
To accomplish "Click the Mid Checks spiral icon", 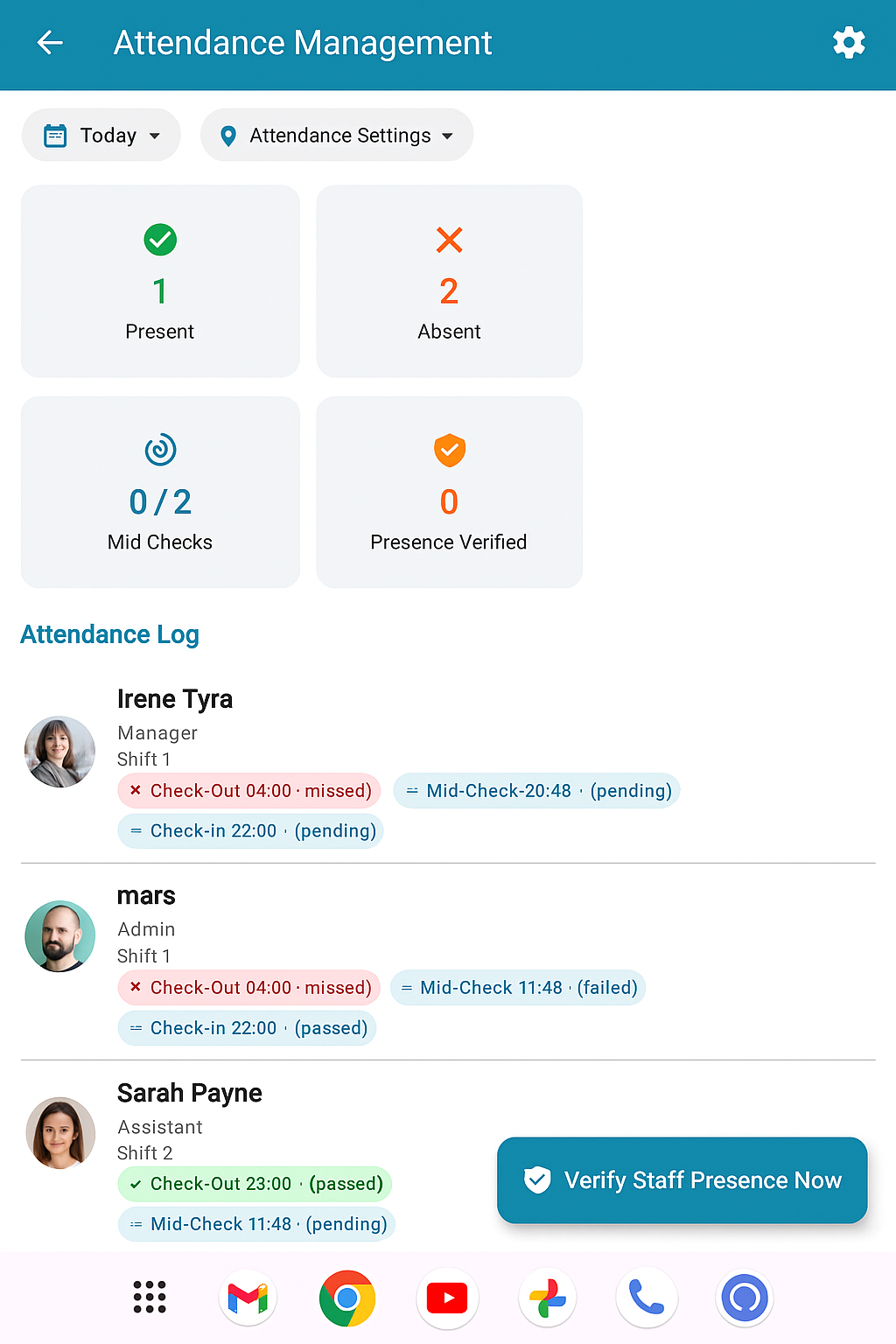I will click(x=159, y=451).
